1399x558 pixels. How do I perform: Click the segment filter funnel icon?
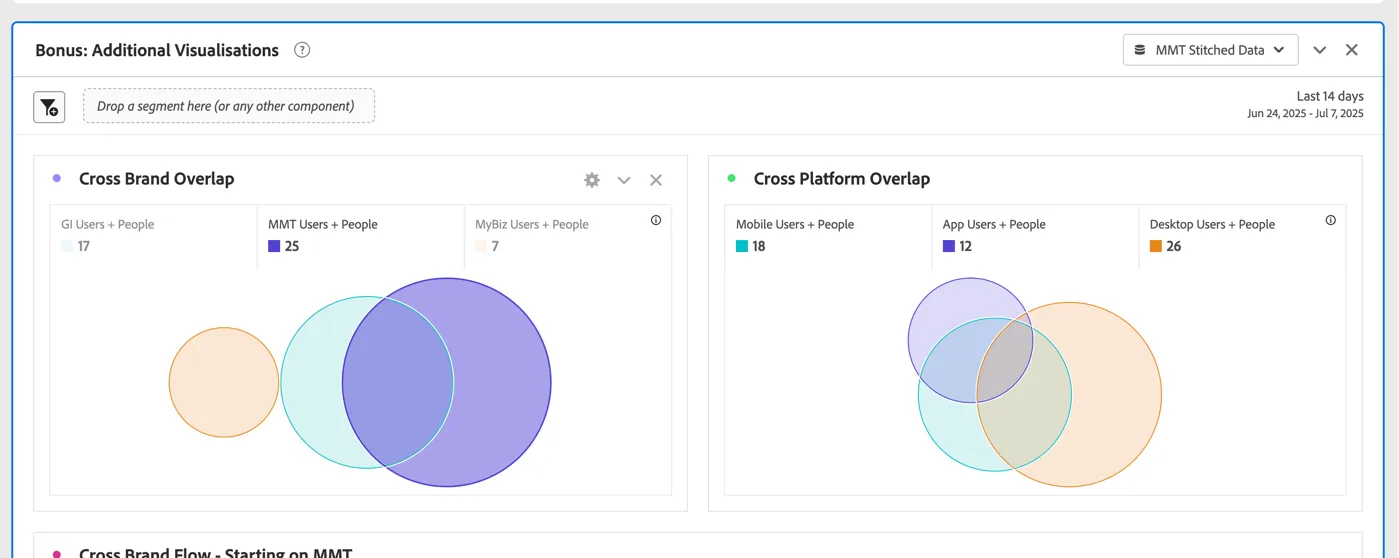coord(49,107)
